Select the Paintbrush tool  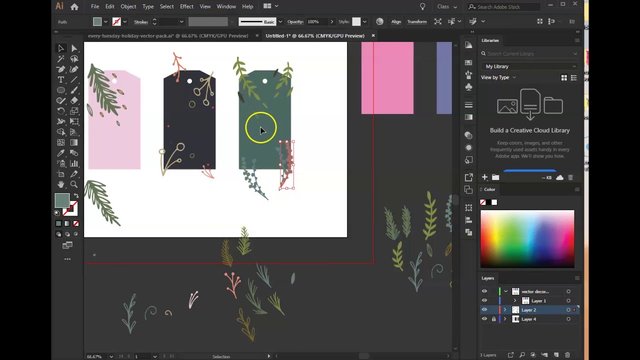point(74,90)
